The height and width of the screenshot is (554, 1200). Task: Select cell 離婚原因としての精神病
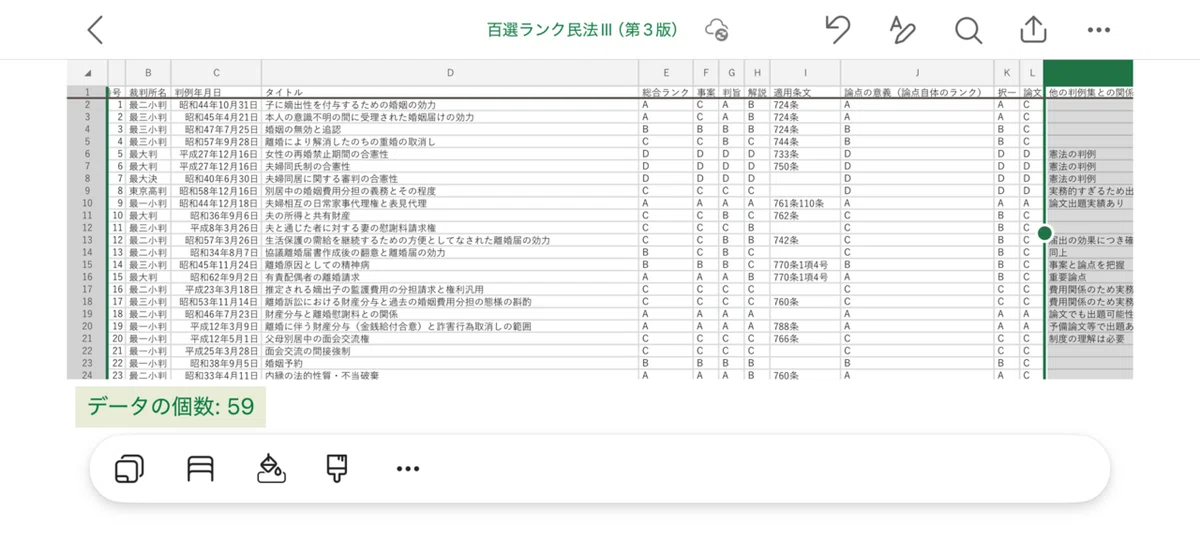tap(450, 265)
